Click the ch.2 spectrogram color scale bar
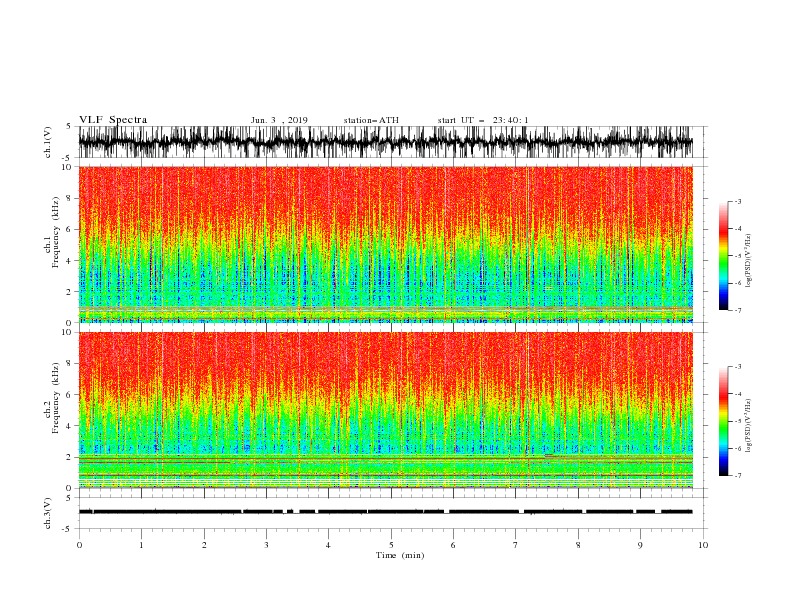Image resolution: width=792 pixels, height=612 pixels. coord(723,421)
